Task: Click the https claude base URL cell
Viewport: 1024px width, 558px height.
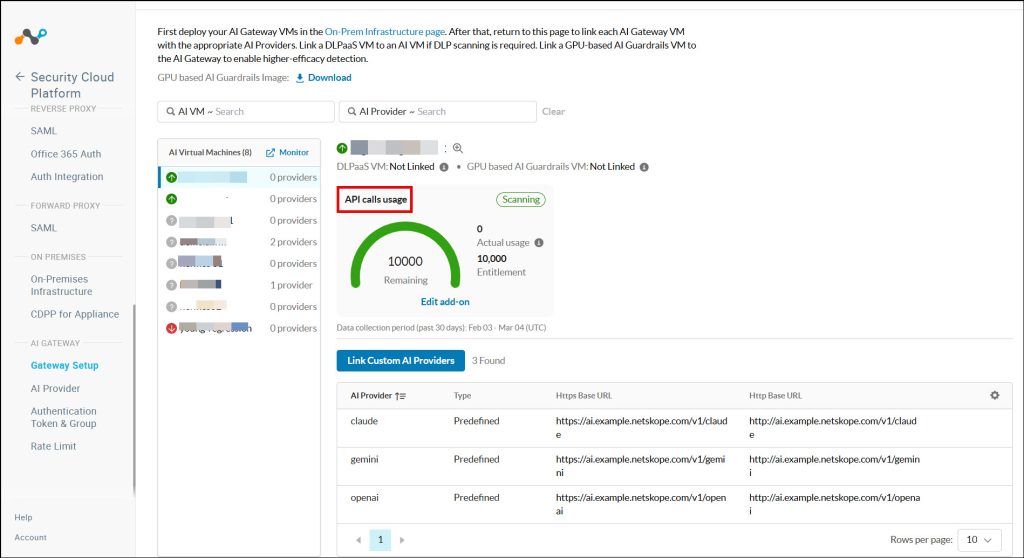Action: pyautogui.click(x=641, y=428)
